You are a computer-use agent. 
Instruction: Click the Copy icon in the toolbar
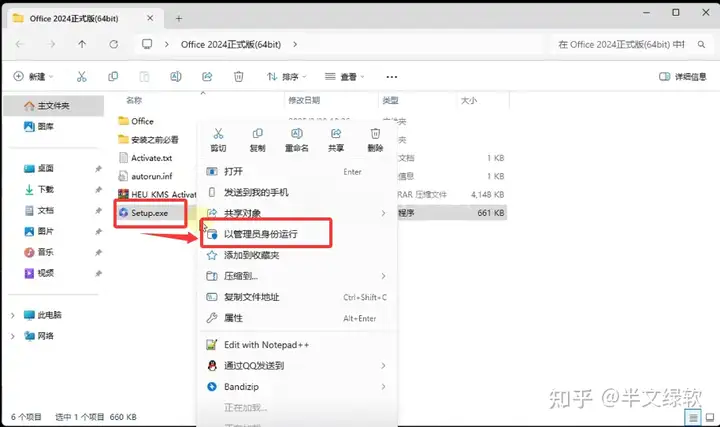click(x=113, y=77)
